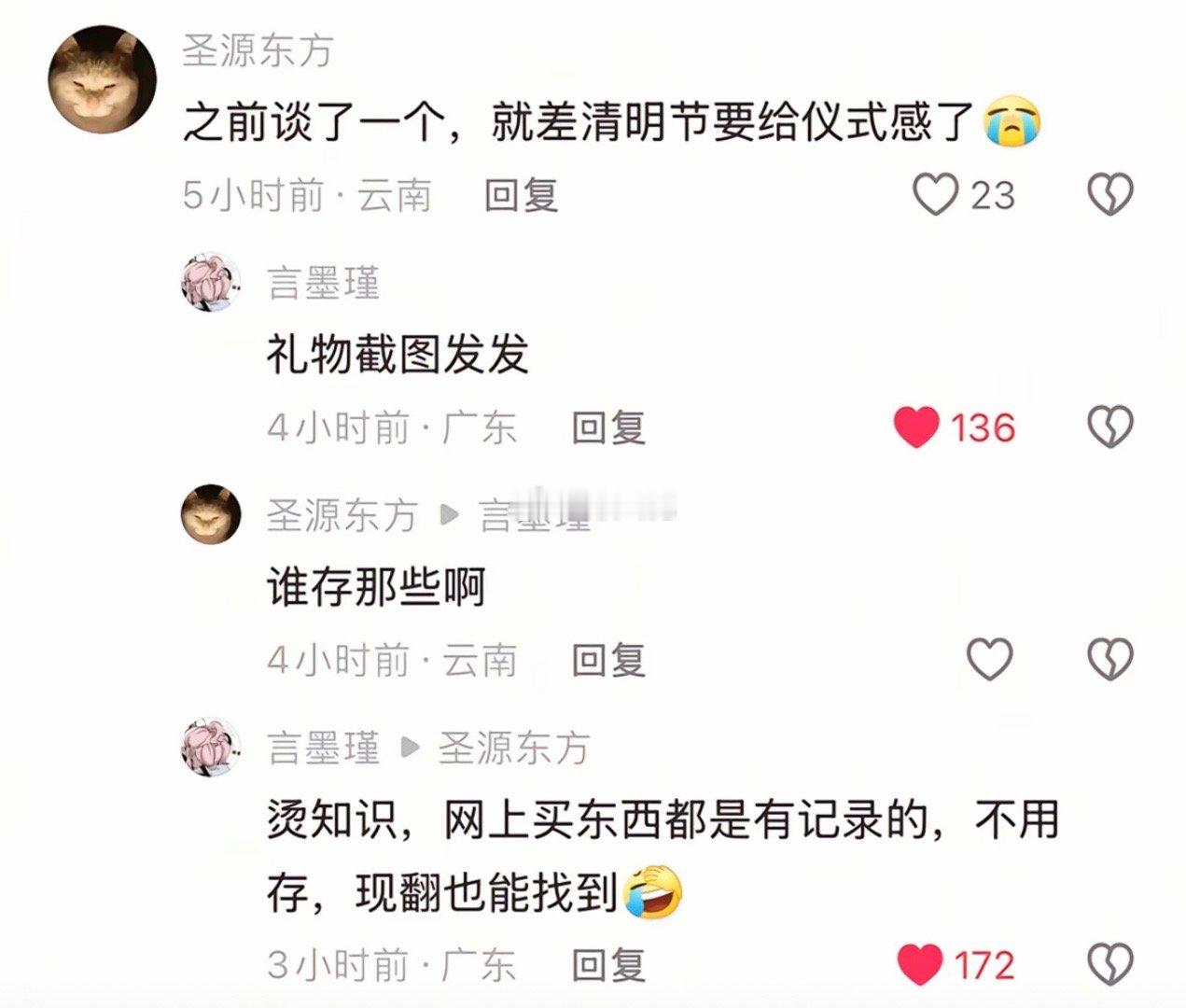Viewport: 1186px width, 1008px height.
Task: Open small cat avatar in reply thread
Action: (x=212, y=514)
